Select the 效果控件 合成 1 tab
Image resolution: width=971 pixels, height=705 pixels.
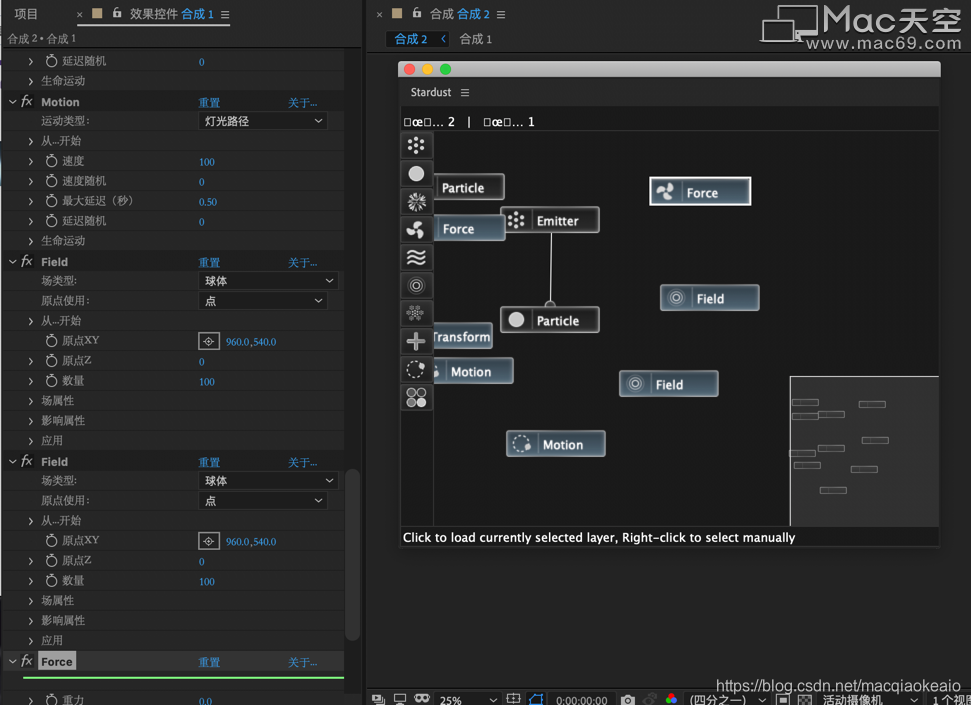172,14
